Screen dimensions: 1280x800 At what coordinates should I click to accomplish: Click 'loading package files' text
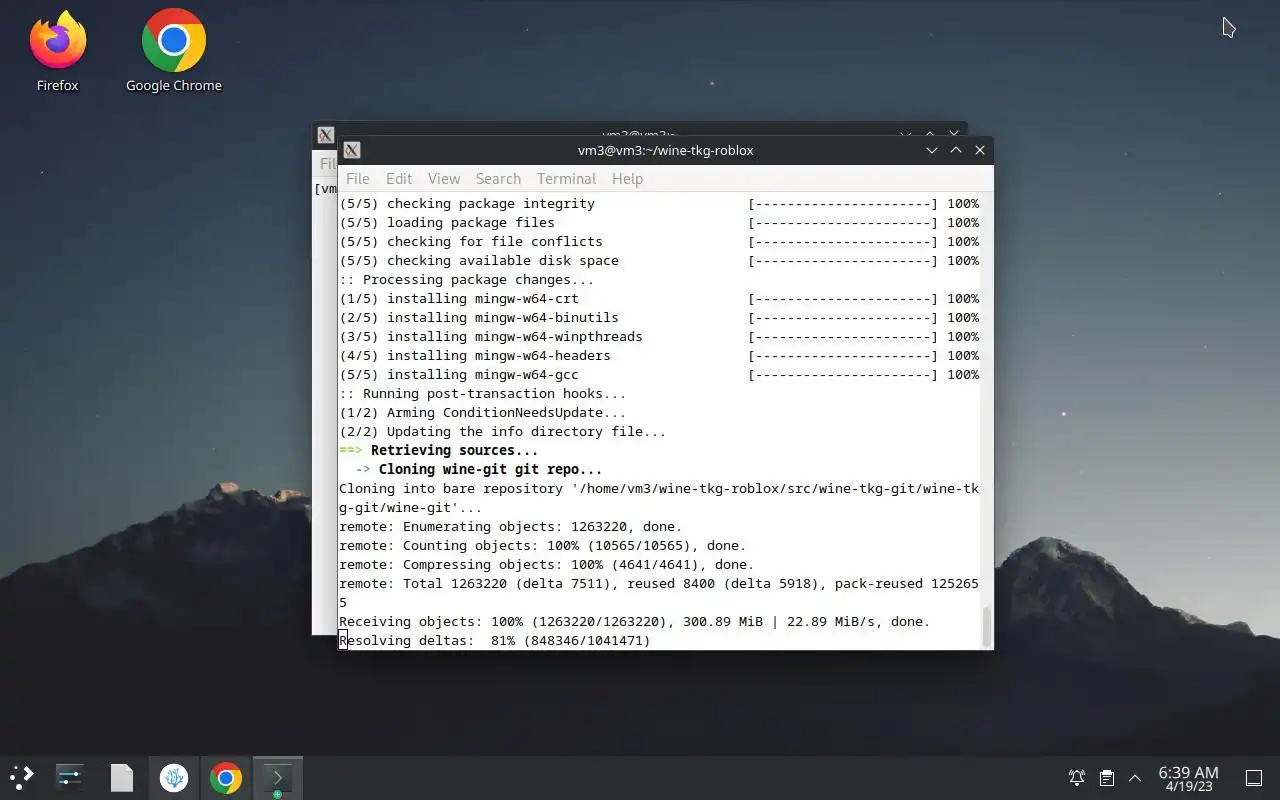point(470,222)
